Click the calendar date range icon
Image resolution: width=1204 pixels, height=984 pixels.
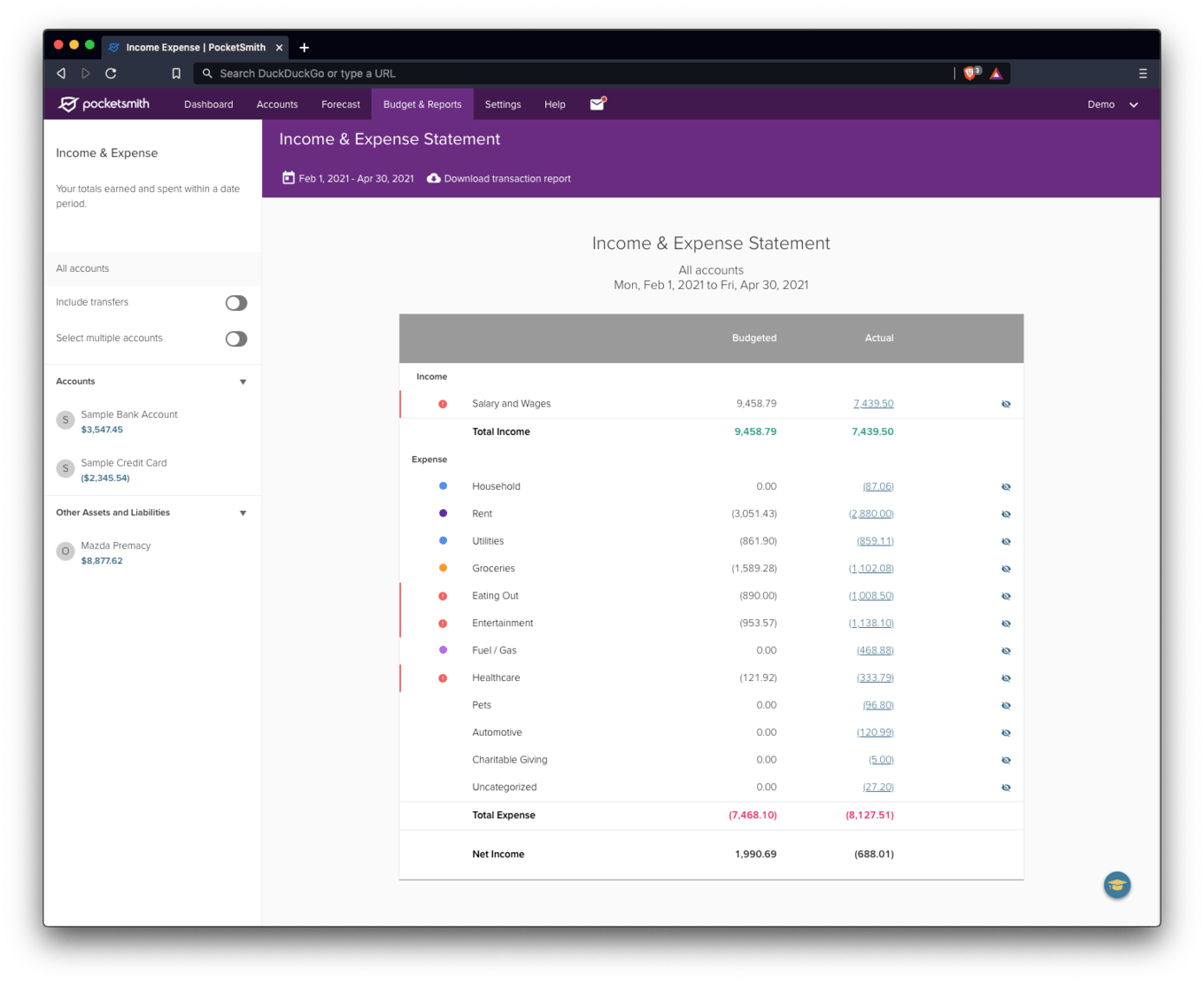click(288, 178)
